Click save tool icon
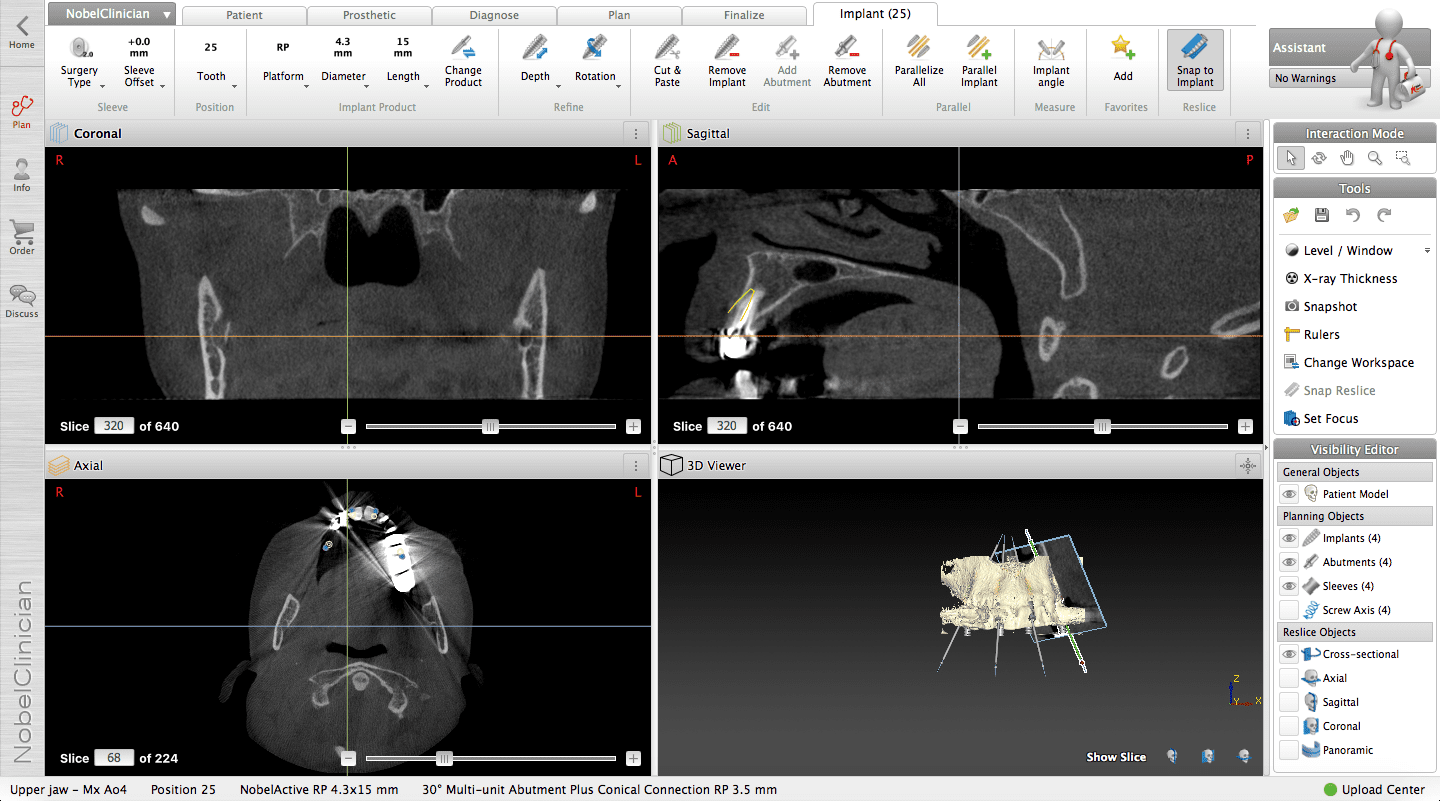1440x801 pixels. (x=1321, y=215)
